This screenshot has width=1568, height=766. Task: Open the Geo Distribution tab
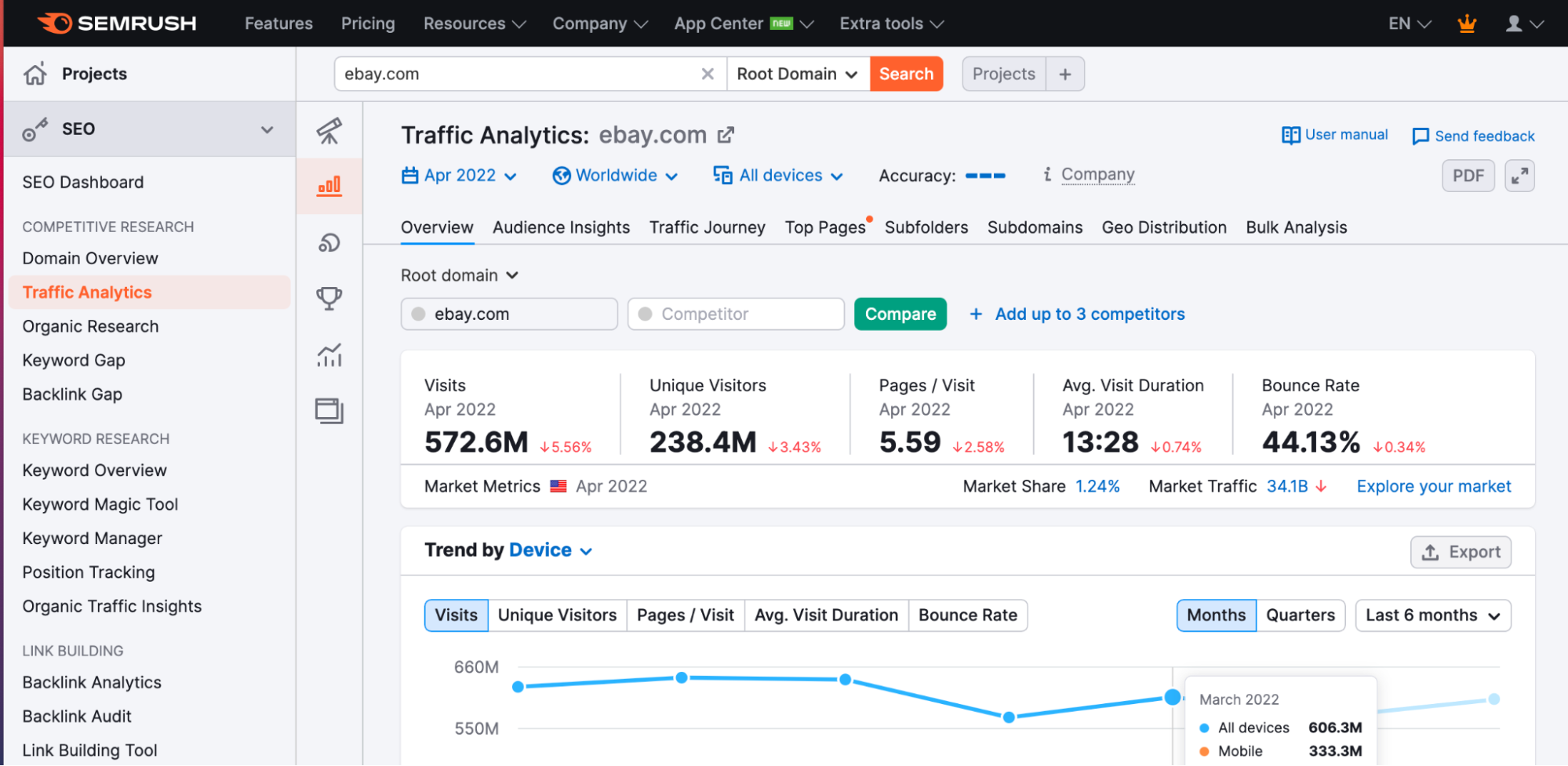click(1163, 227)
